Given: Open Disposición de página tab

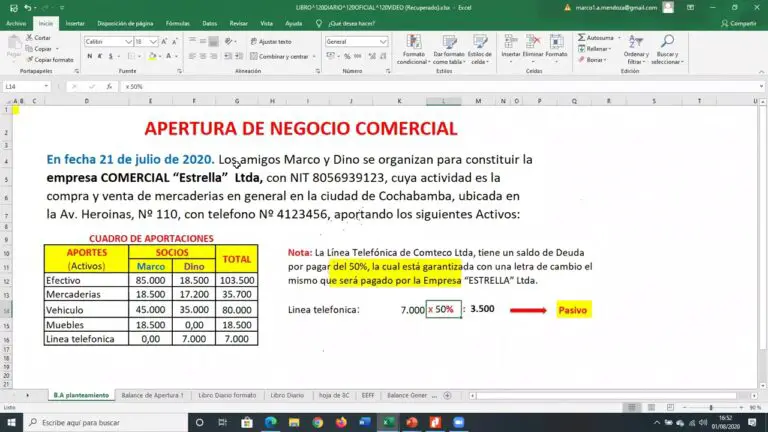Looking at the screenshot, I should point(125,24).
